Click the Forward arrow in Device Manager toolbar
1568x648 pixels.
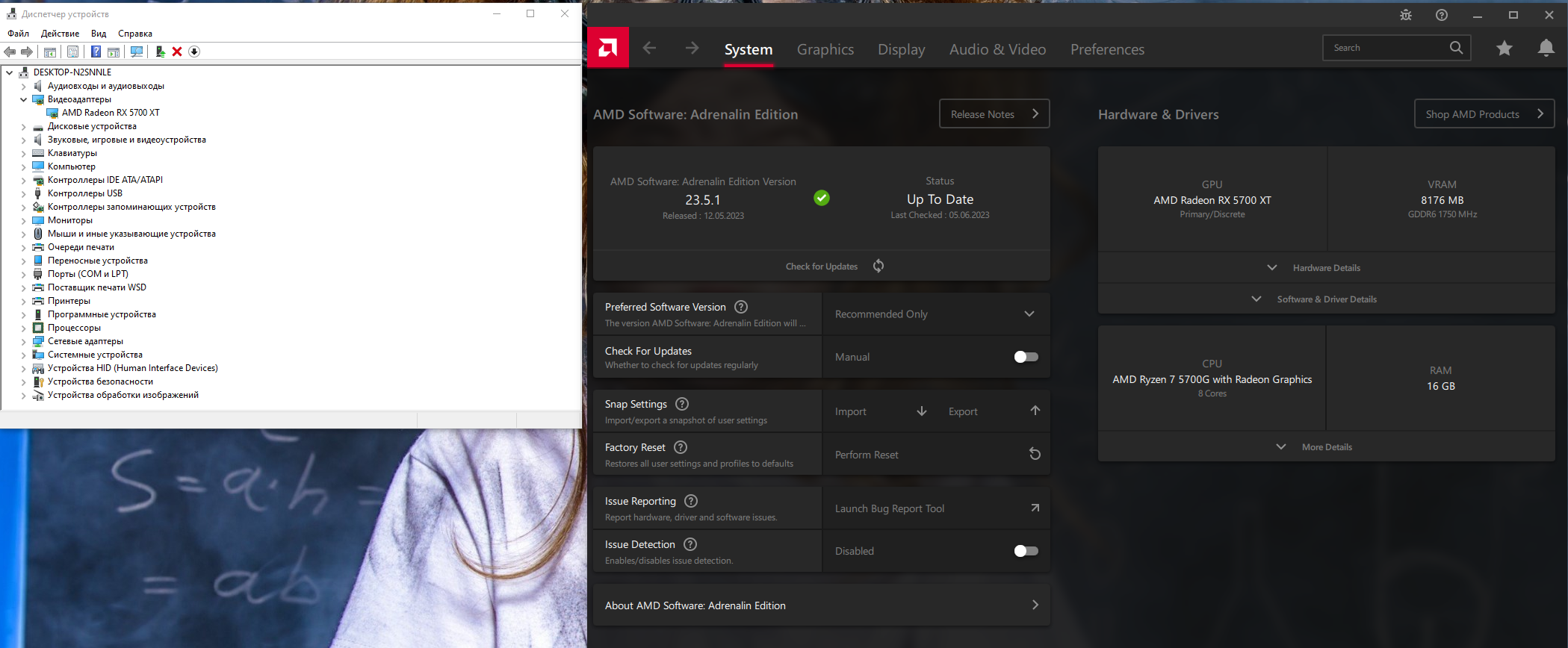point(27,52)
